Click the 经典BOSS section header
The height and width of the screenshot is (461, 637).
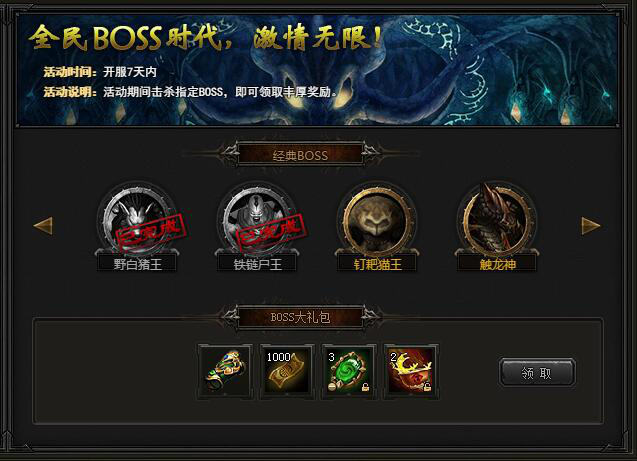pyautogui.click(x=300, y=154)
